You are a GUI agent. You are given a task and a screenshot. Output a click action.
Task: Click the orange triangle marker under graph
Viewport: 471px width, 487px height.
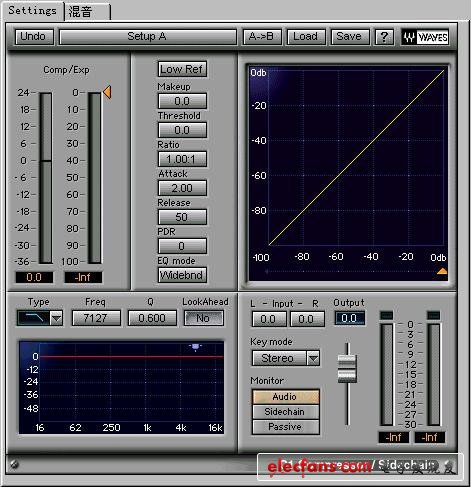[442, 271]
